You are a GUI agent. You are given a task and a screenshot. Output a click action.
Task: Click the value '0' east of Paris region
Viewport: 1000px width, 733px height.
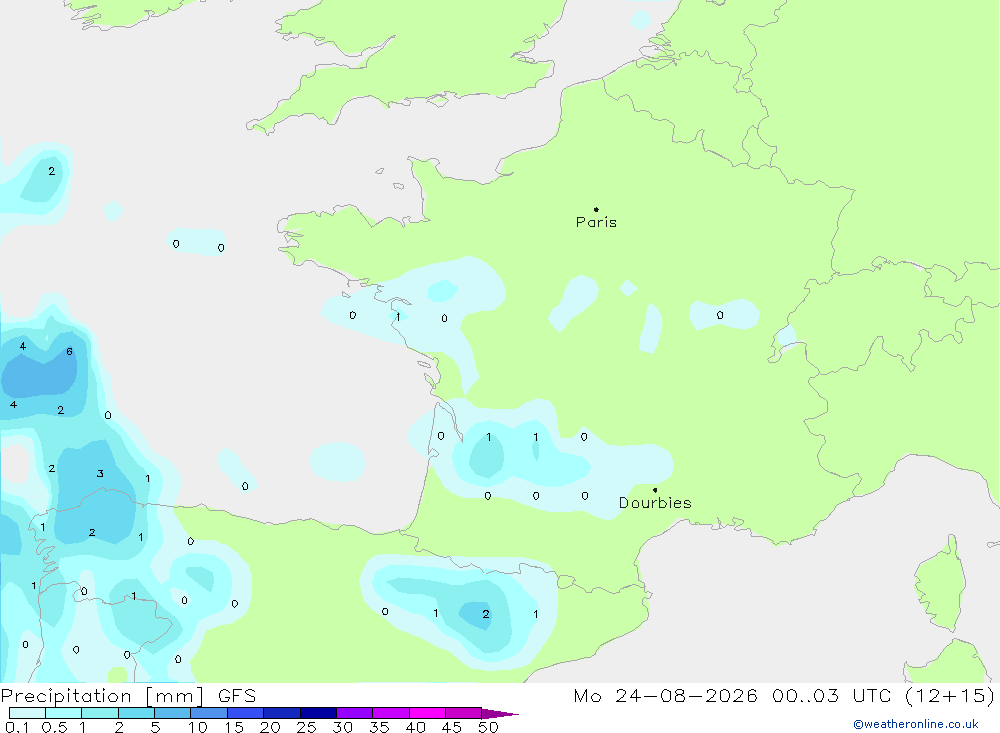(720, 315)
